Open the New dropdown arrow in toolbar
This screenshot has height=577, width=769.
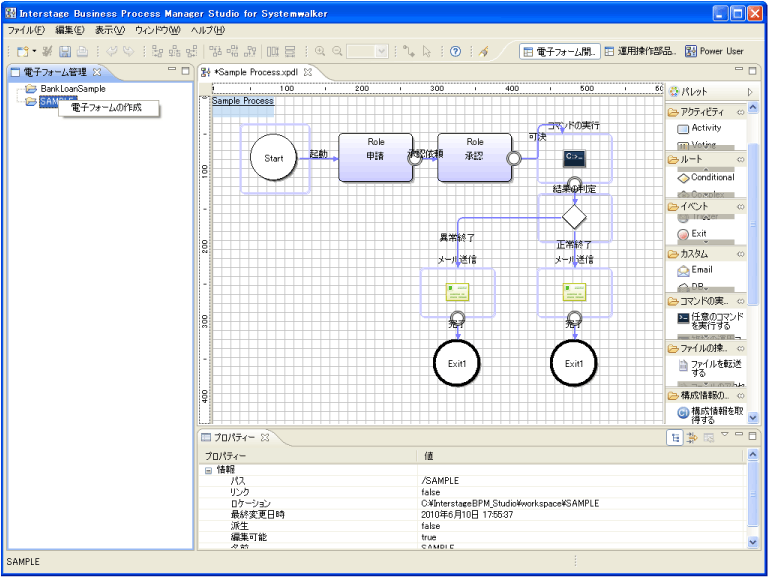[34, 51]
